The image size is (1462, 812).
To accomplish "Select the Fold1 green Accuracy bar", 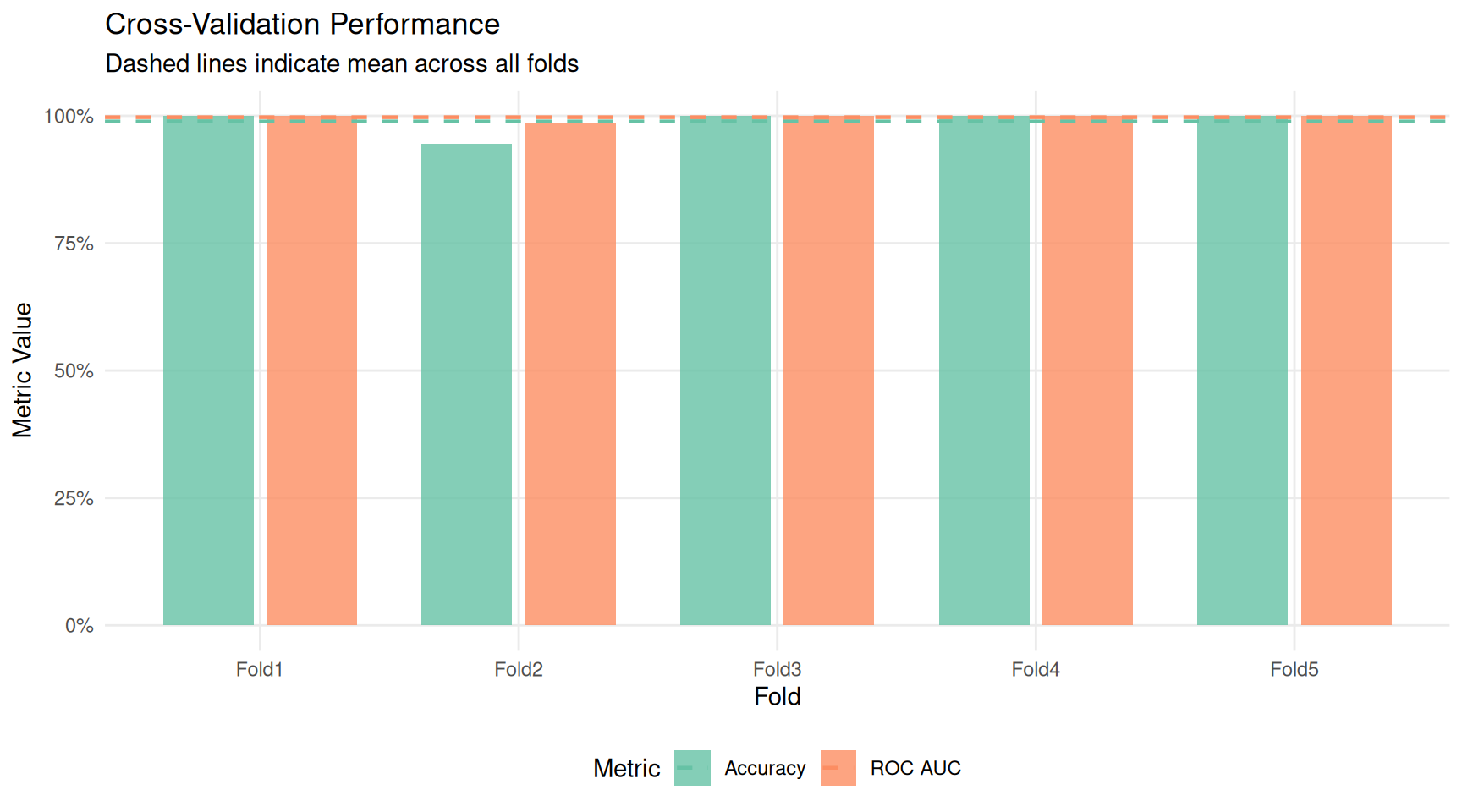I will coord(208,372).
